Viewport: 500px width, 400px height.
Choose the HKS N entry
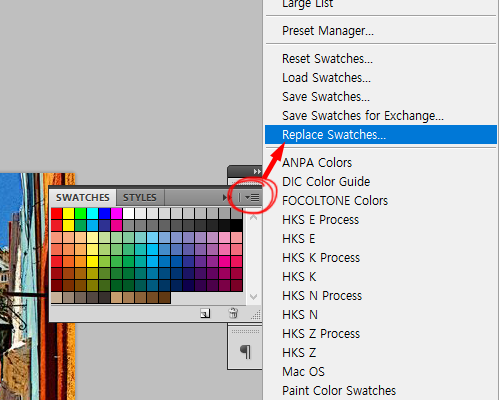pyautogui.click(x=300, y=315)
